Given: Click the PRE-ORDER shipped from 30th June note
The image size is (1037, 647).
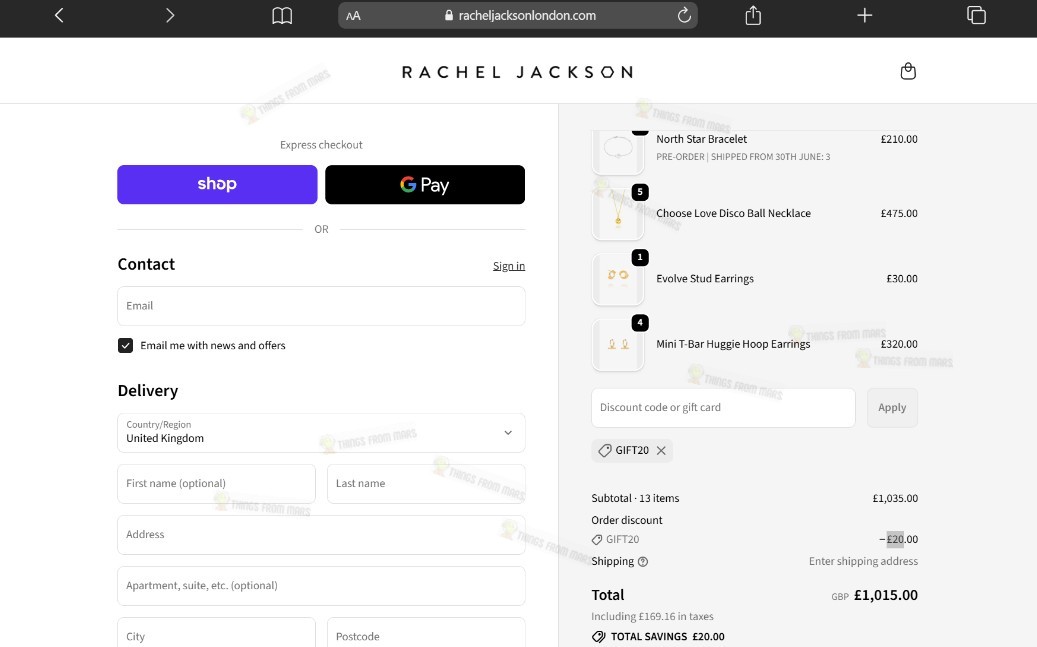Looking at the screenshot, I should (743, 157).
